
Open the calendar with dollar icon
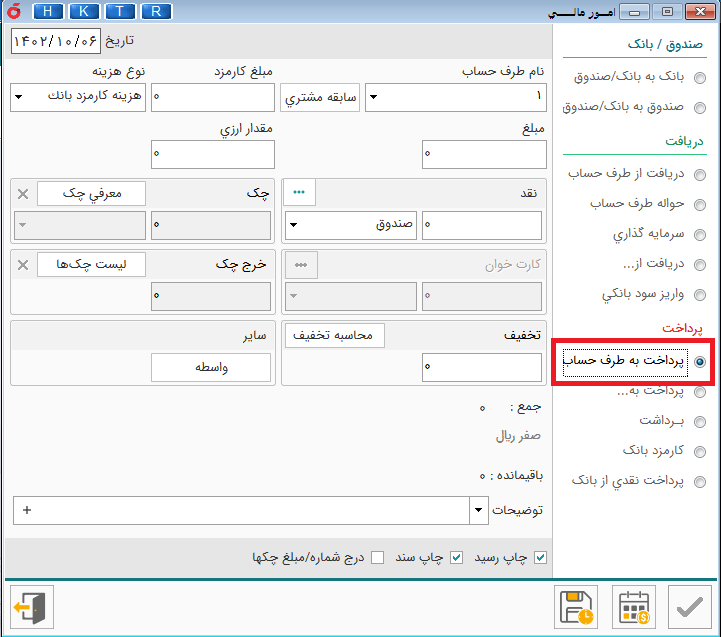click(633, 608)
